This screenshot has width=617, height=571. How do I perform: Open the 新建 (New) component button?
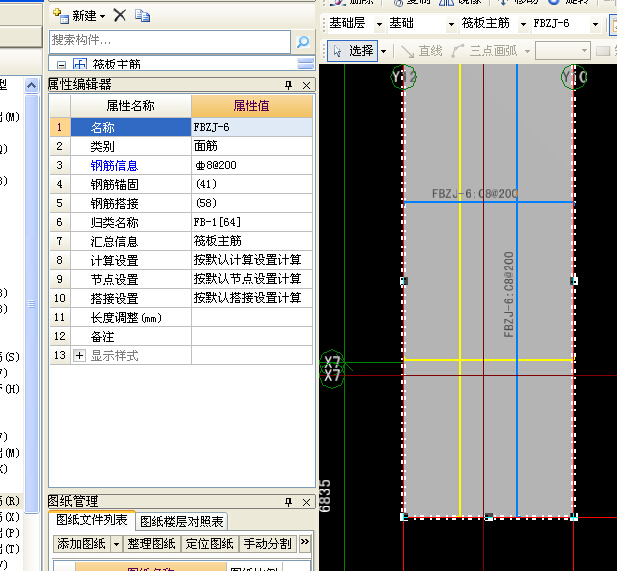pos(79,16)
